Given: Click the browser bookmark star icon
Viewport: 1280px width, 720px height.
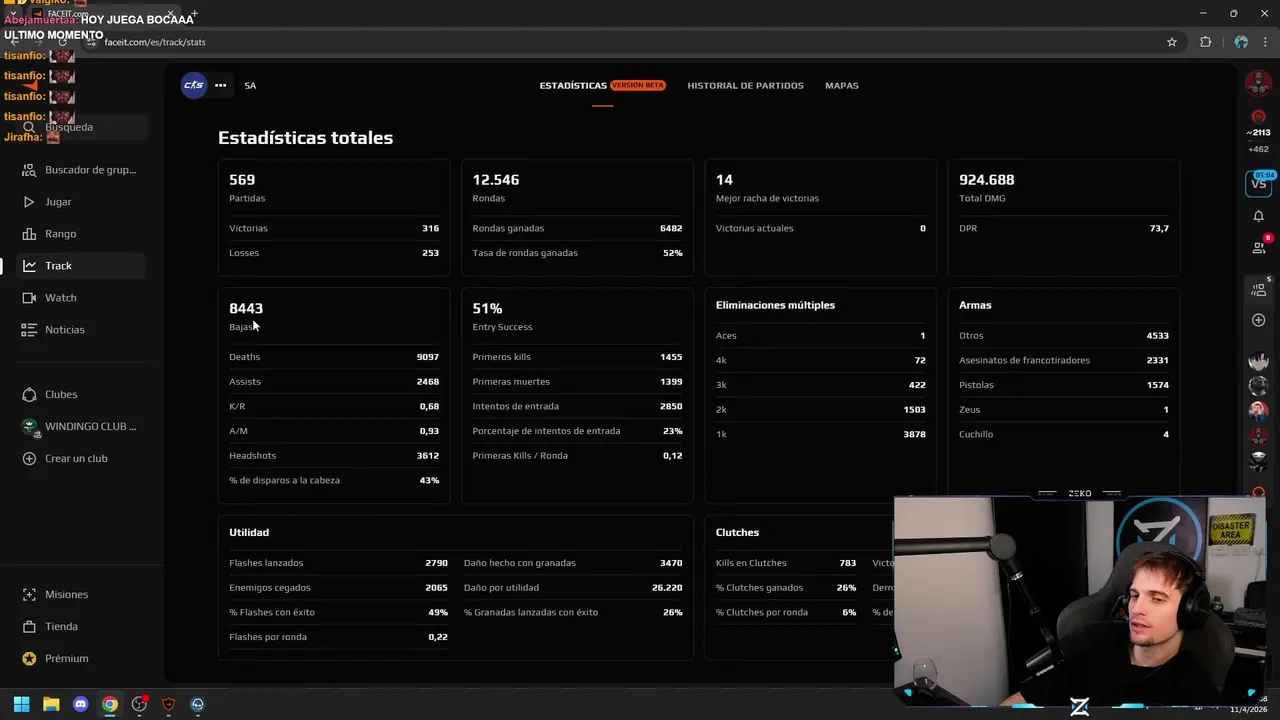Looking at the screenshot, I should coord(1172,42).
